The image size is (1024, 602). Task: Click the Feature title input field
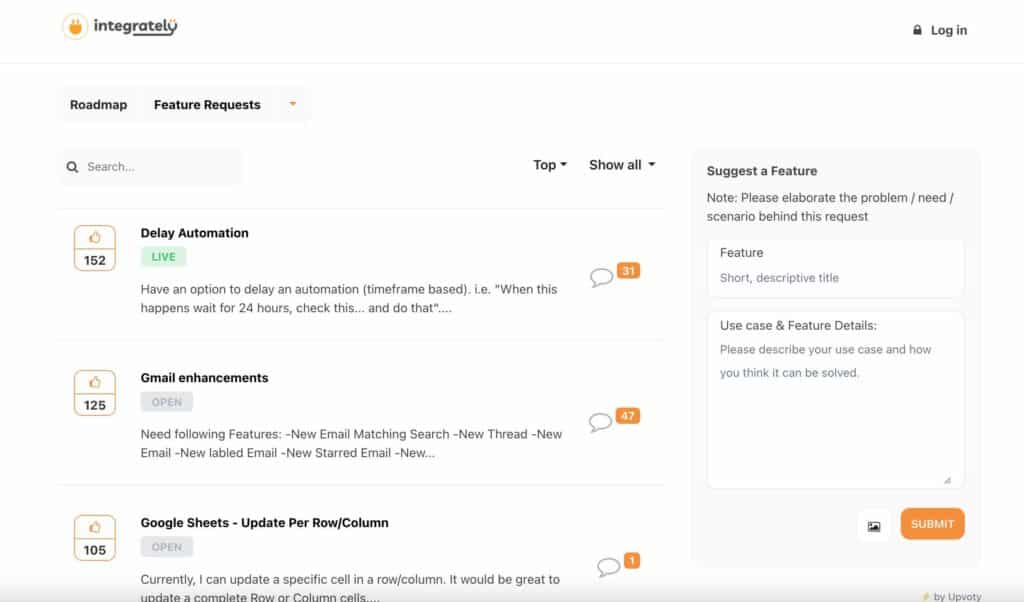coord(835,278)
